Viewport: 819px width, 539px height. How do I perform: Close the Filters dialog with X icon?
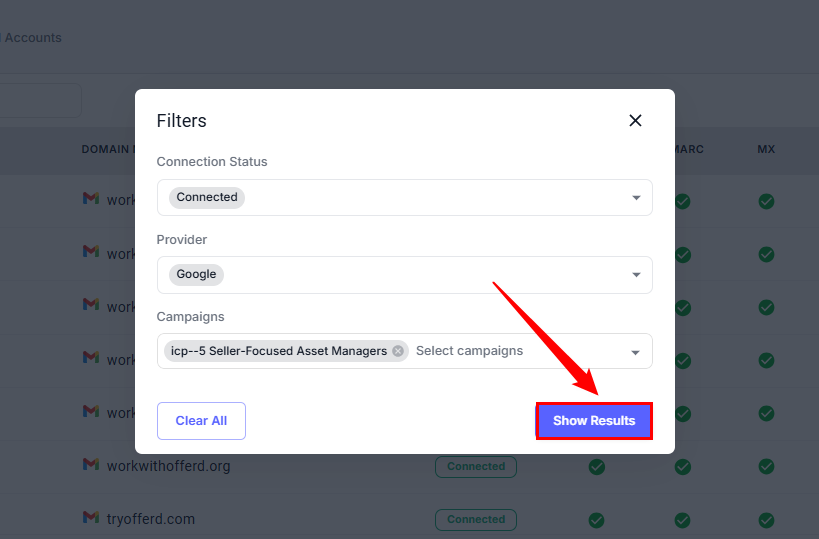pos(635,121)
